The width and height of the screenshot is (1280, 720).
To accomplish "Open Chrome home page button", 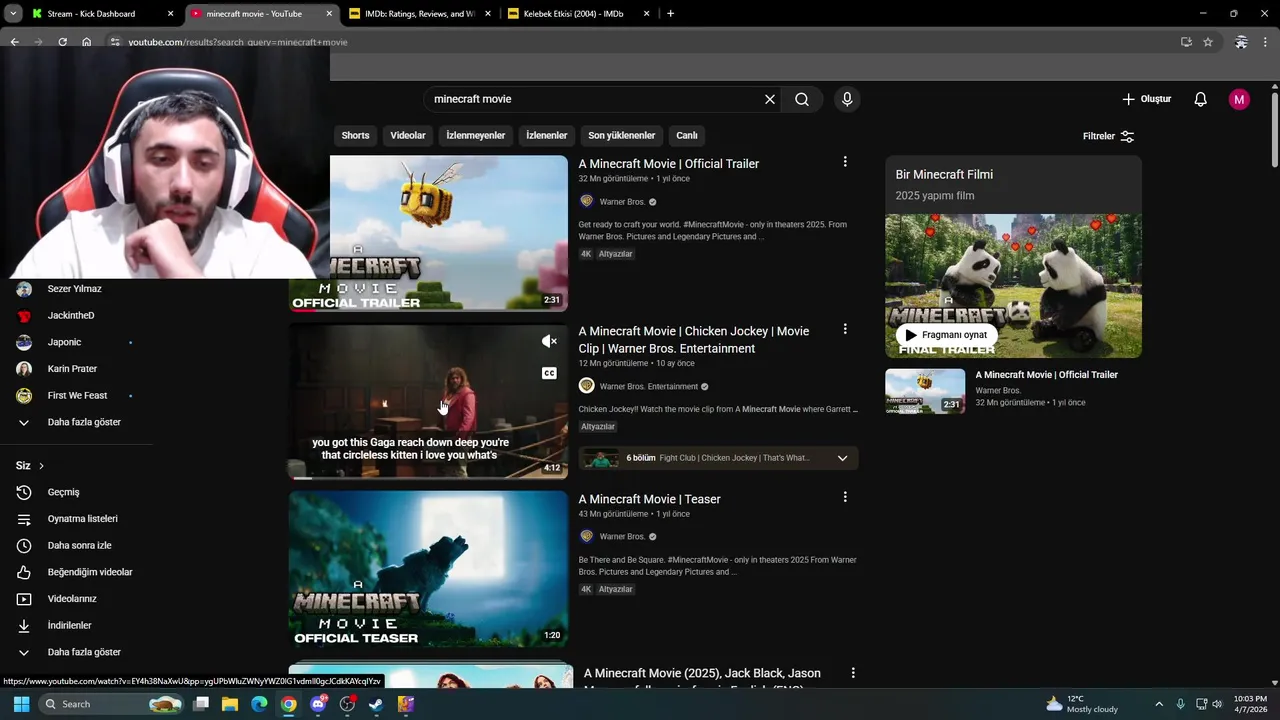I will coord(86,42).
